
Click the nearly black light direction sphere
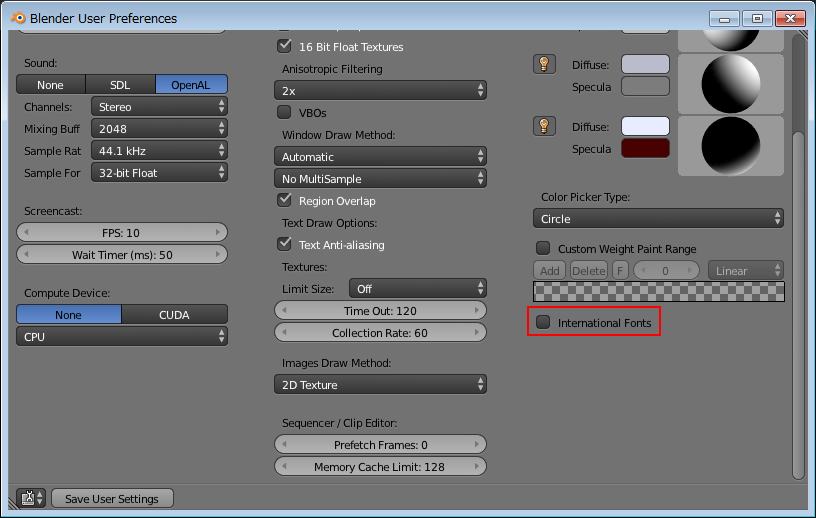pyautogui.click(x=731, y=146)
